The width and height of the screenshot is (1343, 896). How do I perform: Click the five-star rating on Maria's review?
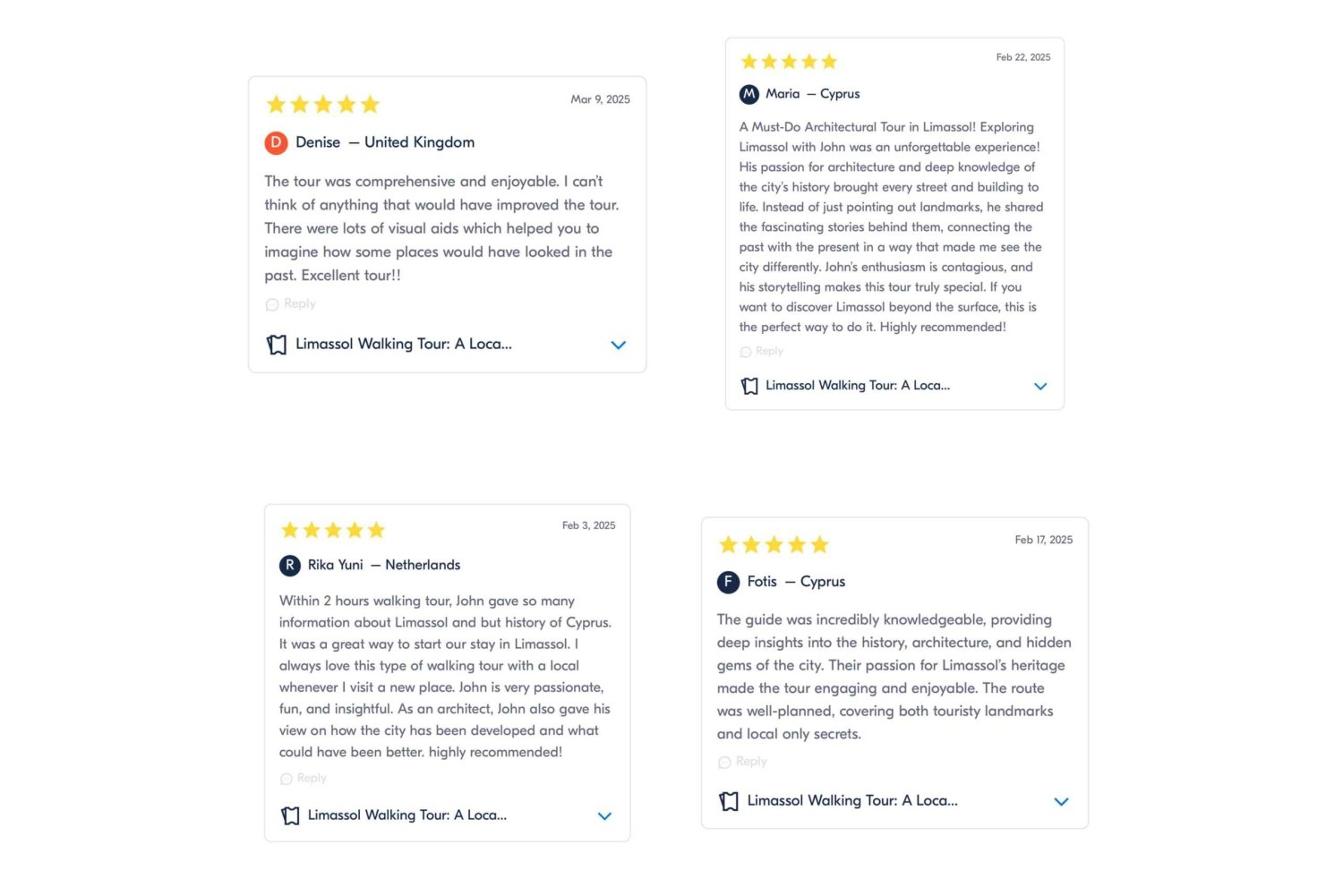(x=789, y=62)
